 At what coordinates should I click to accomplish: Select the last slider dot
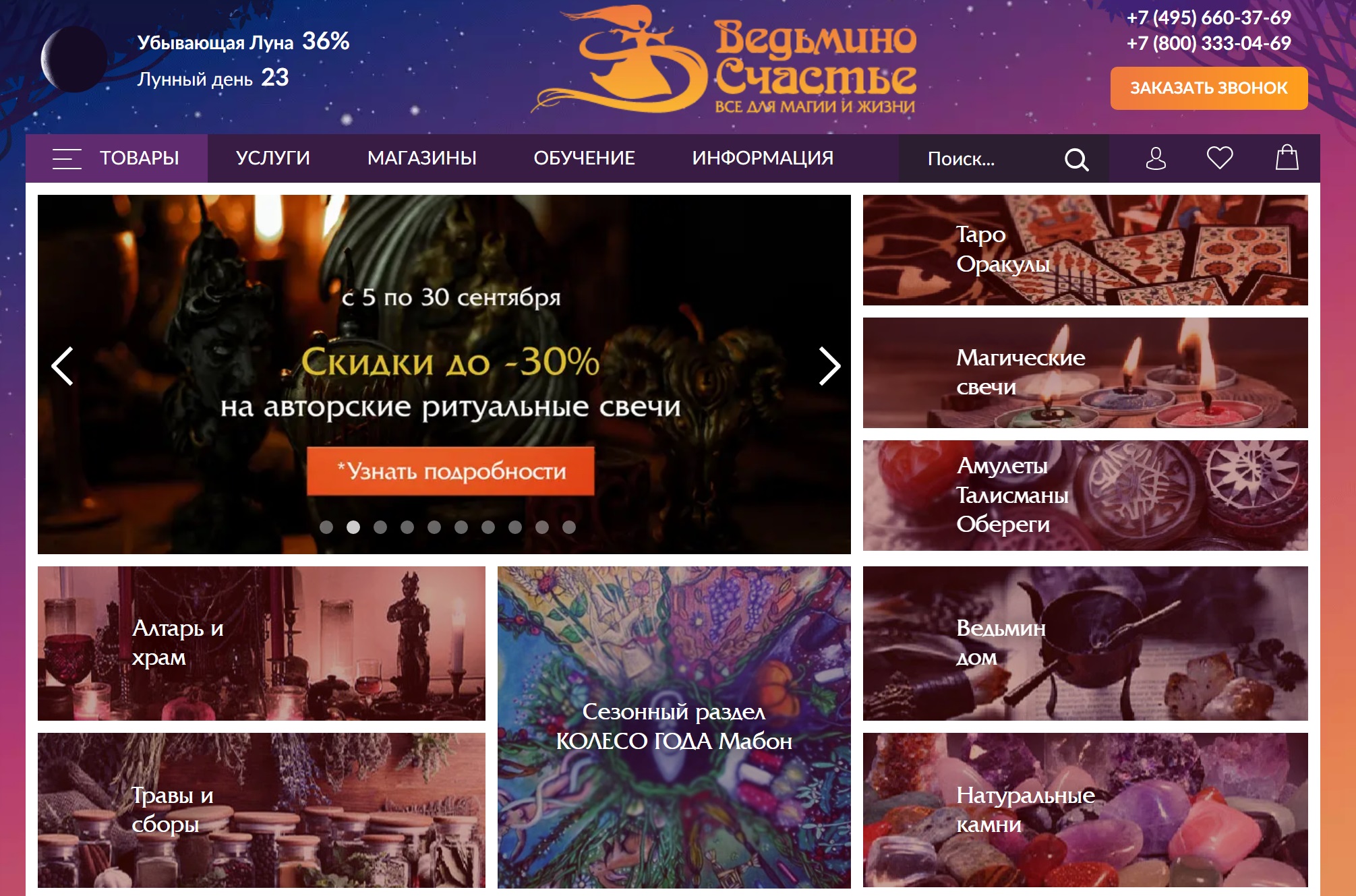(569, 527)
